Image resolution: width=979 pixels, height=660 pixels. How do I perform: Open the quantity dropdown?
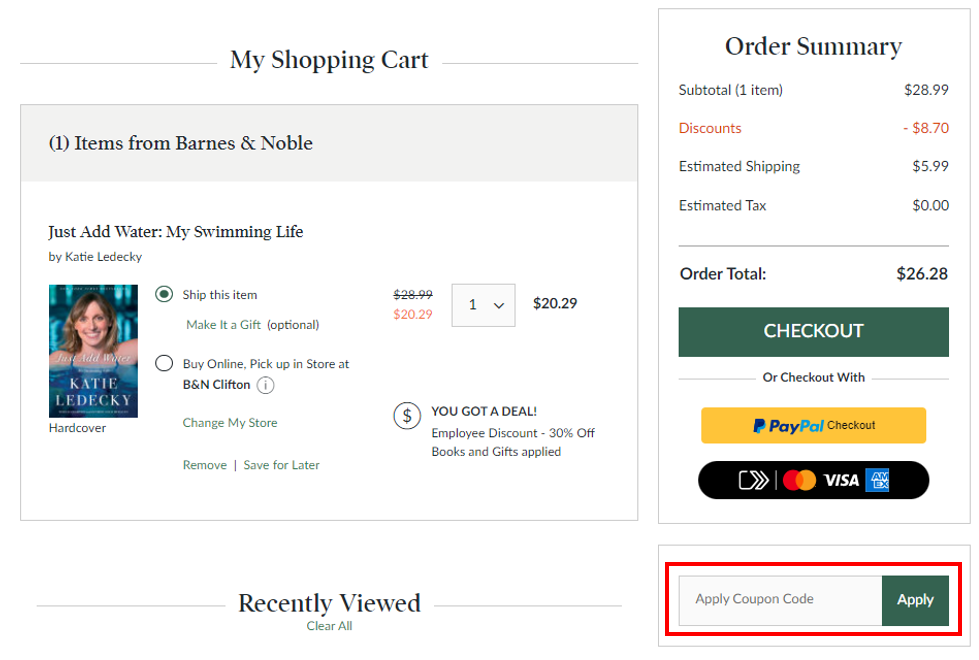pos(483,305)
